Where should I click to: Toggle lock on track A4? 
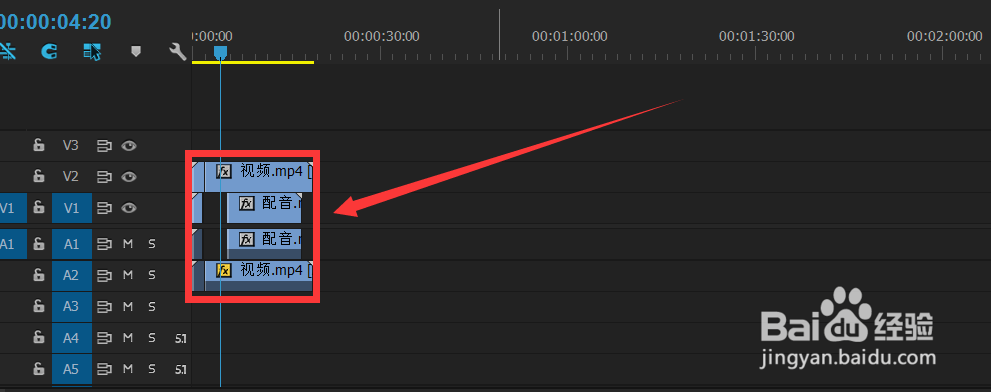pos(39,338)
